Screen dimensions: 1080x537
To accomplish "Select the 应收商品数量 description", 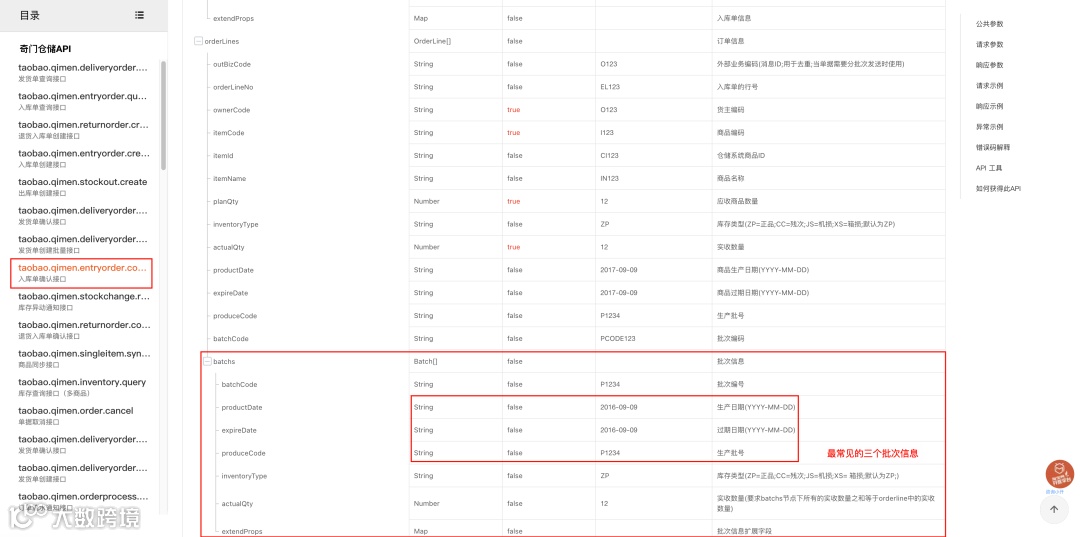I will [737, 201].
